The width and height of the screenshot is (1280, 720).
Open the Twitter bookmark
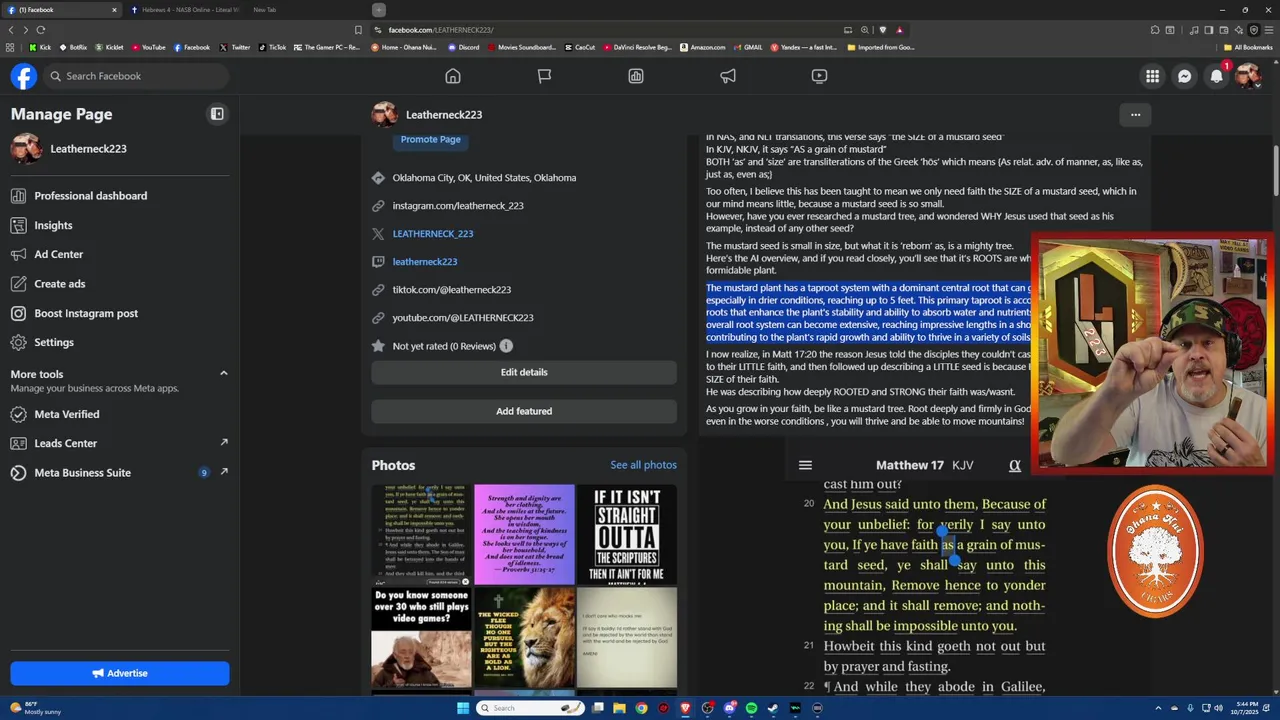235,47
